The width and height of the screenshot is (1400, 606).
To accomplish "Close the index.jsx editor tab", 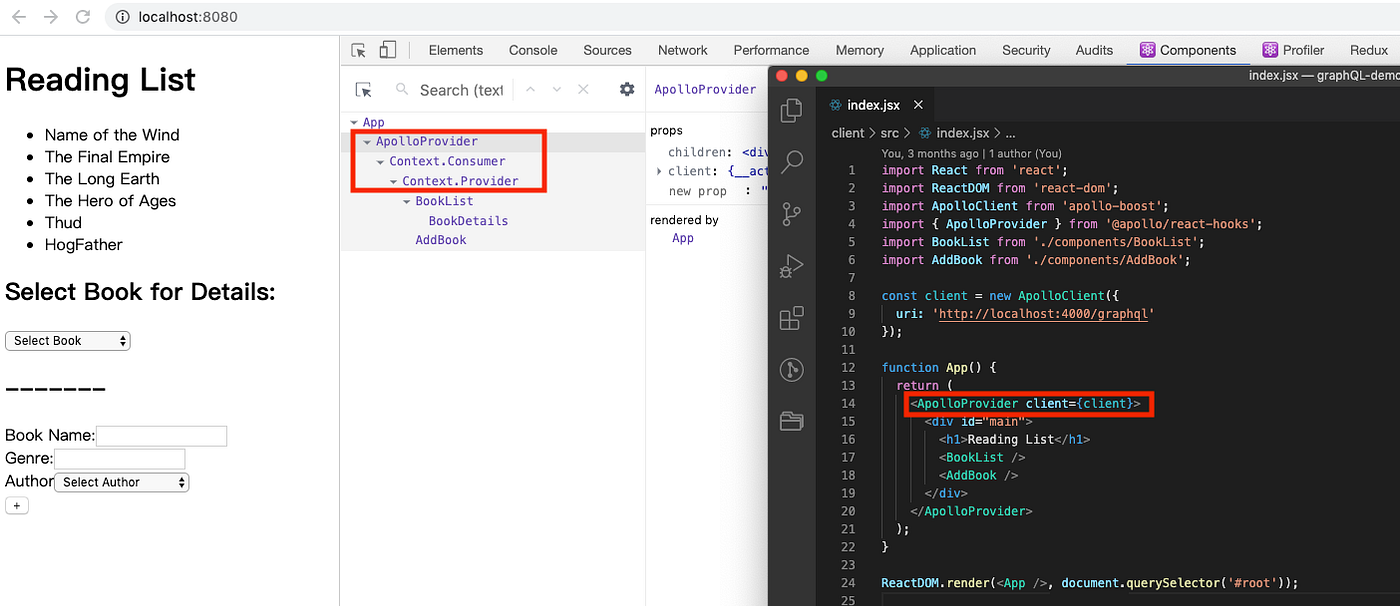I will [x=918, y=104].
